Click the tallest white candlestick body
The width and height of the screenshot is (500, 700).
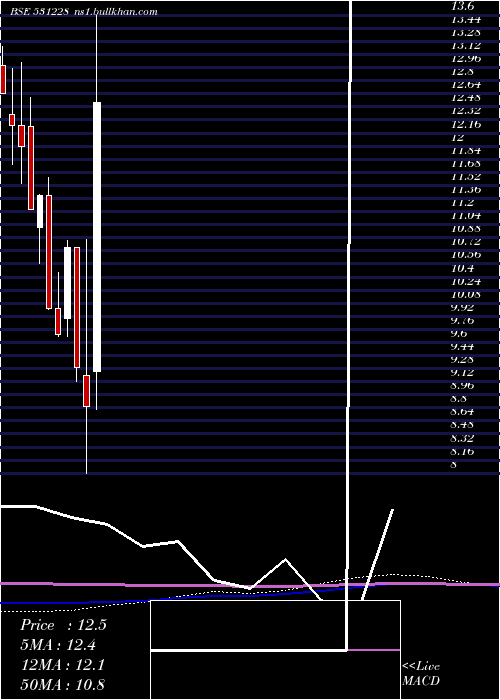(x=97, y=237)
